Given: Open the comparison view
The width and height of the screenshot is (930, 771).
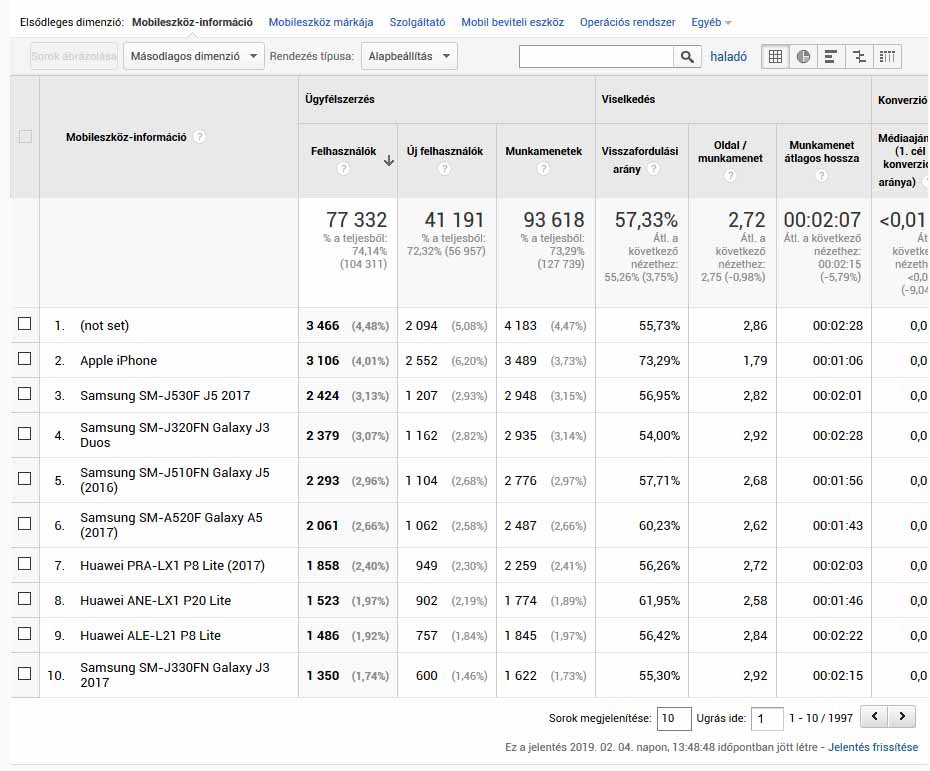Looking at the screenshot, I should point(859,57).
